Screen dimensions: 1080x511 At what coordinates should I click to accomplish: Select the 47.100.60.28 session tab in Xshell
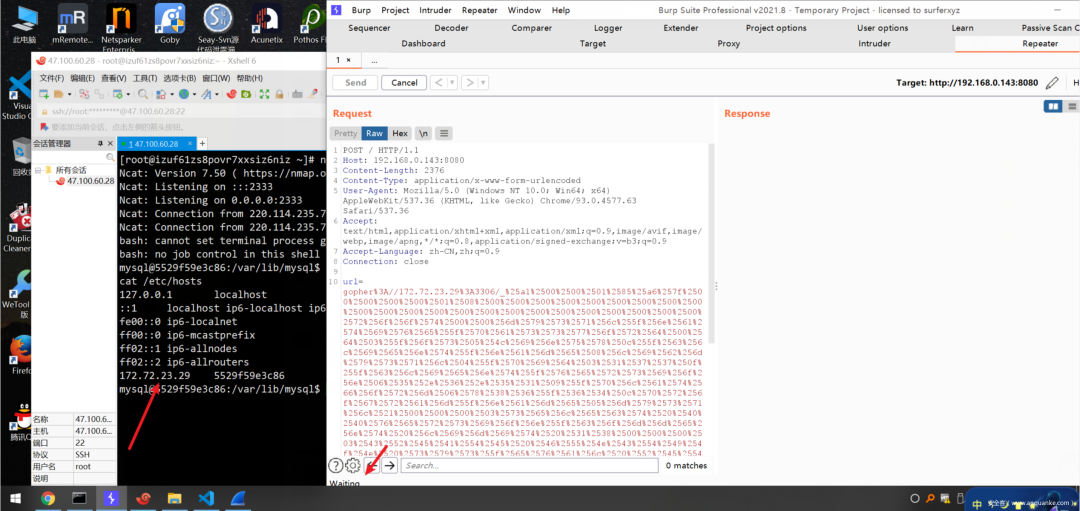[x=156, y=144]
